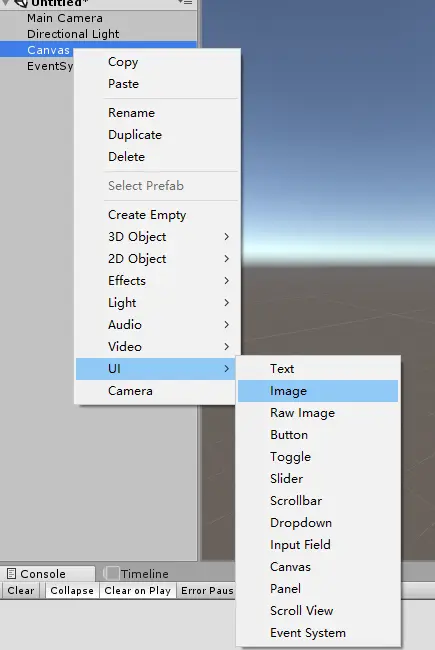Create a UI Scroll View element

pos(318,611)
